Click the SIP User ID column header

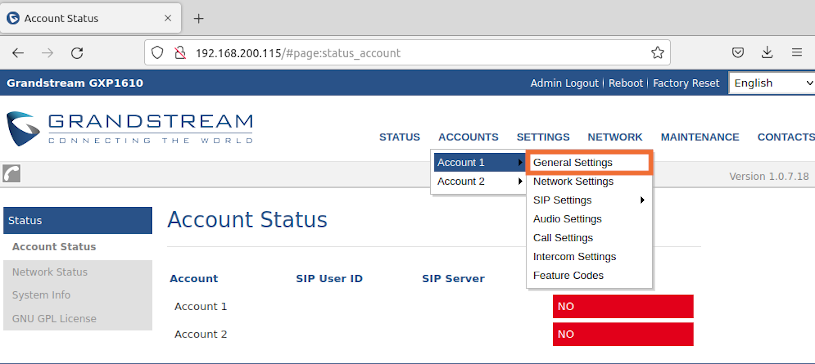click(329, 278)
